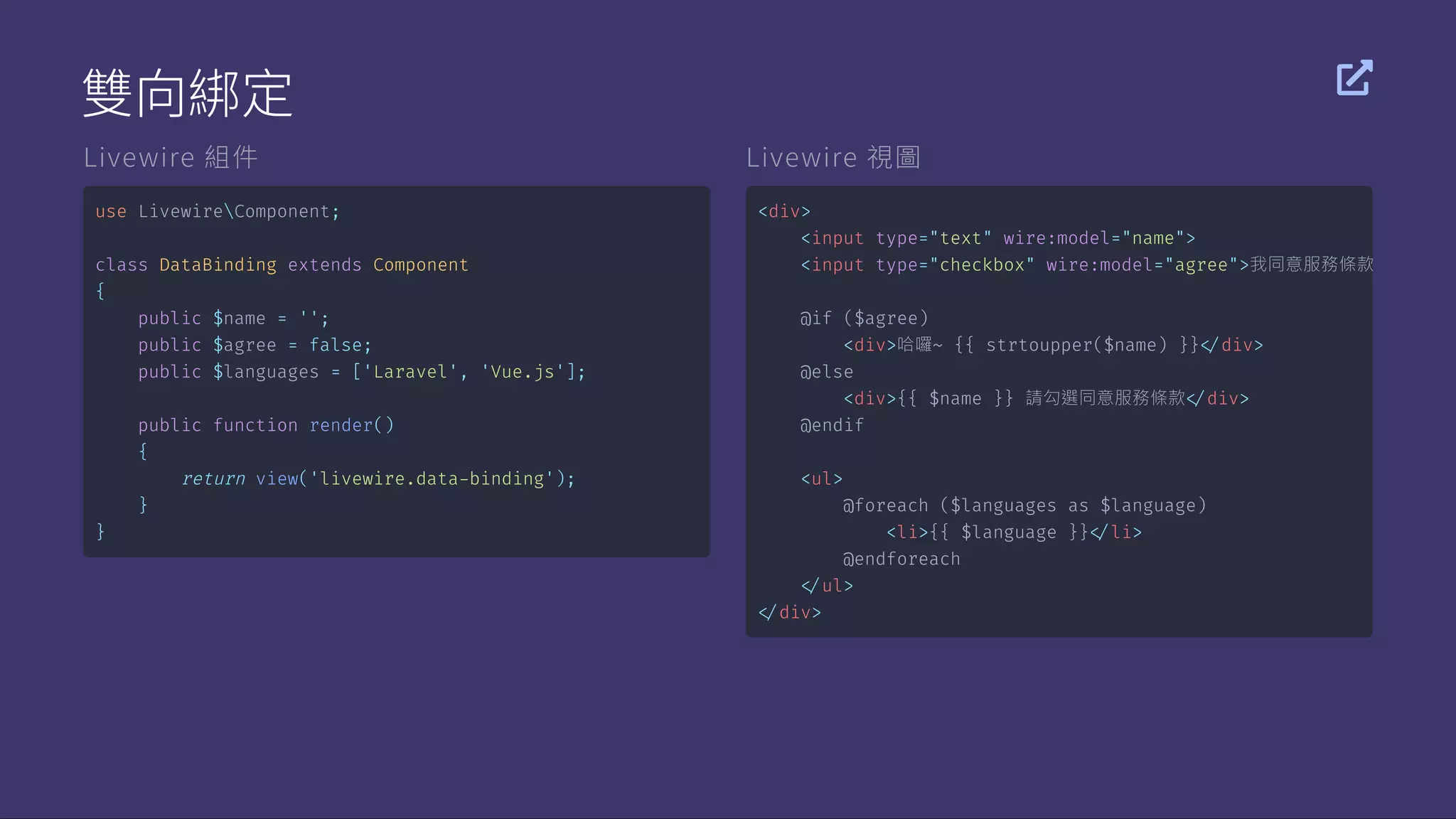Click the opening <ul> tag
This screenshot has width=1456, height=819.
tap(822, 478)
